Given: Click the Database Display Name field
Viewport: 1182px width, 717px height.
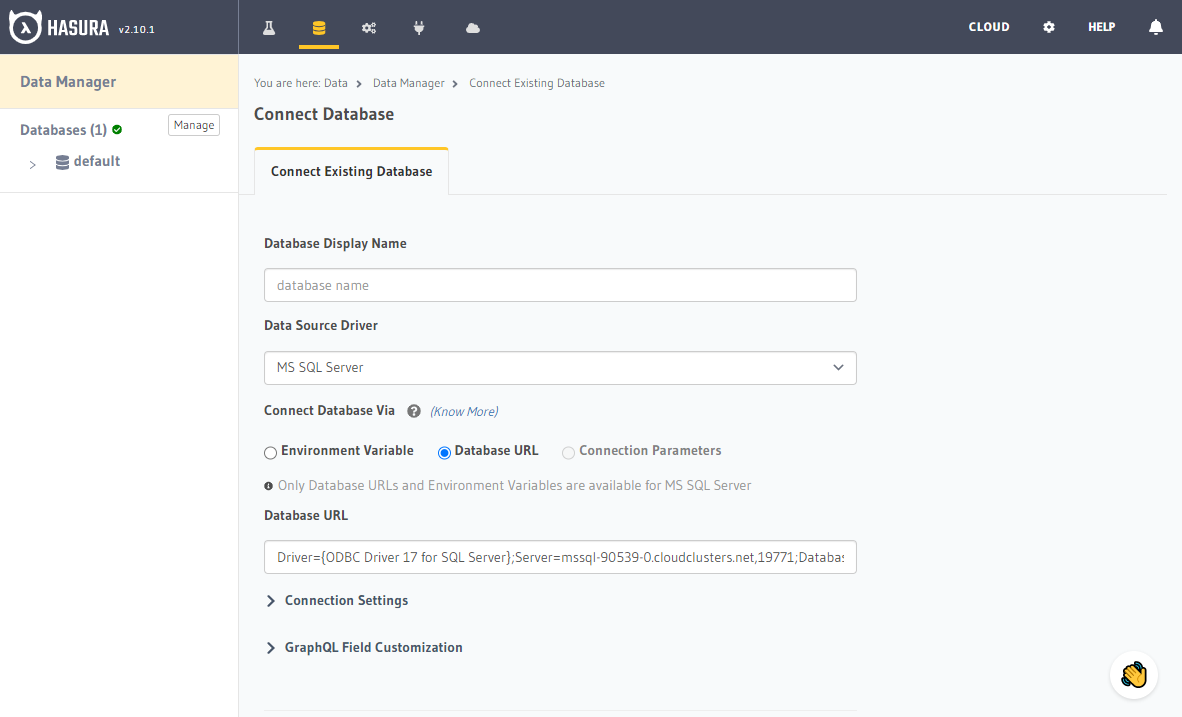Looking at the screenshot, I should pyautogui.click(x=560, y=285).
